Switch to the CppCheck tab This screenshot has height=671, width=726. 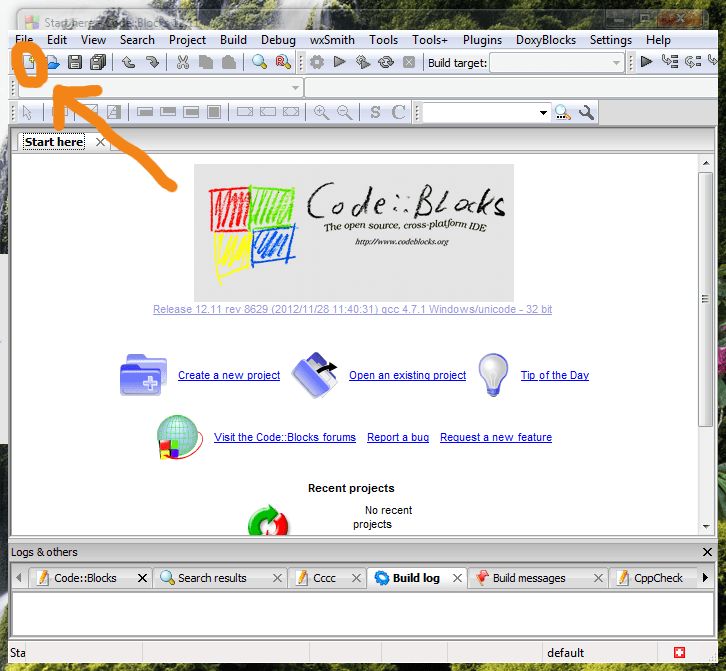coord(658,578)
